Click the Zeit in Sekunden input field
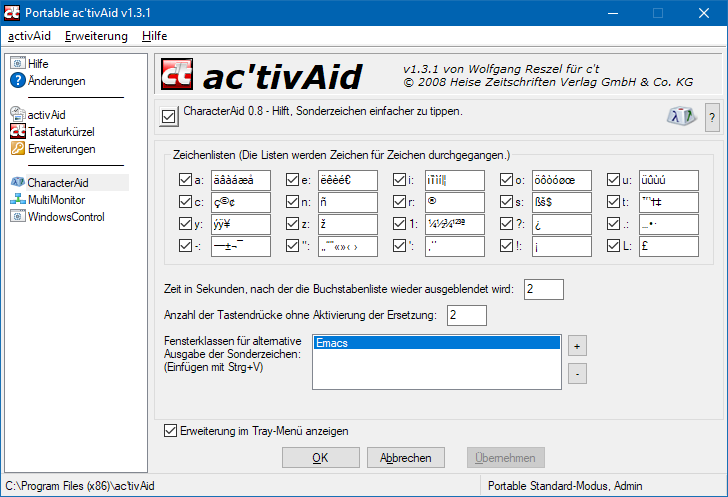 pyautogui.click(x=544, y=289)
